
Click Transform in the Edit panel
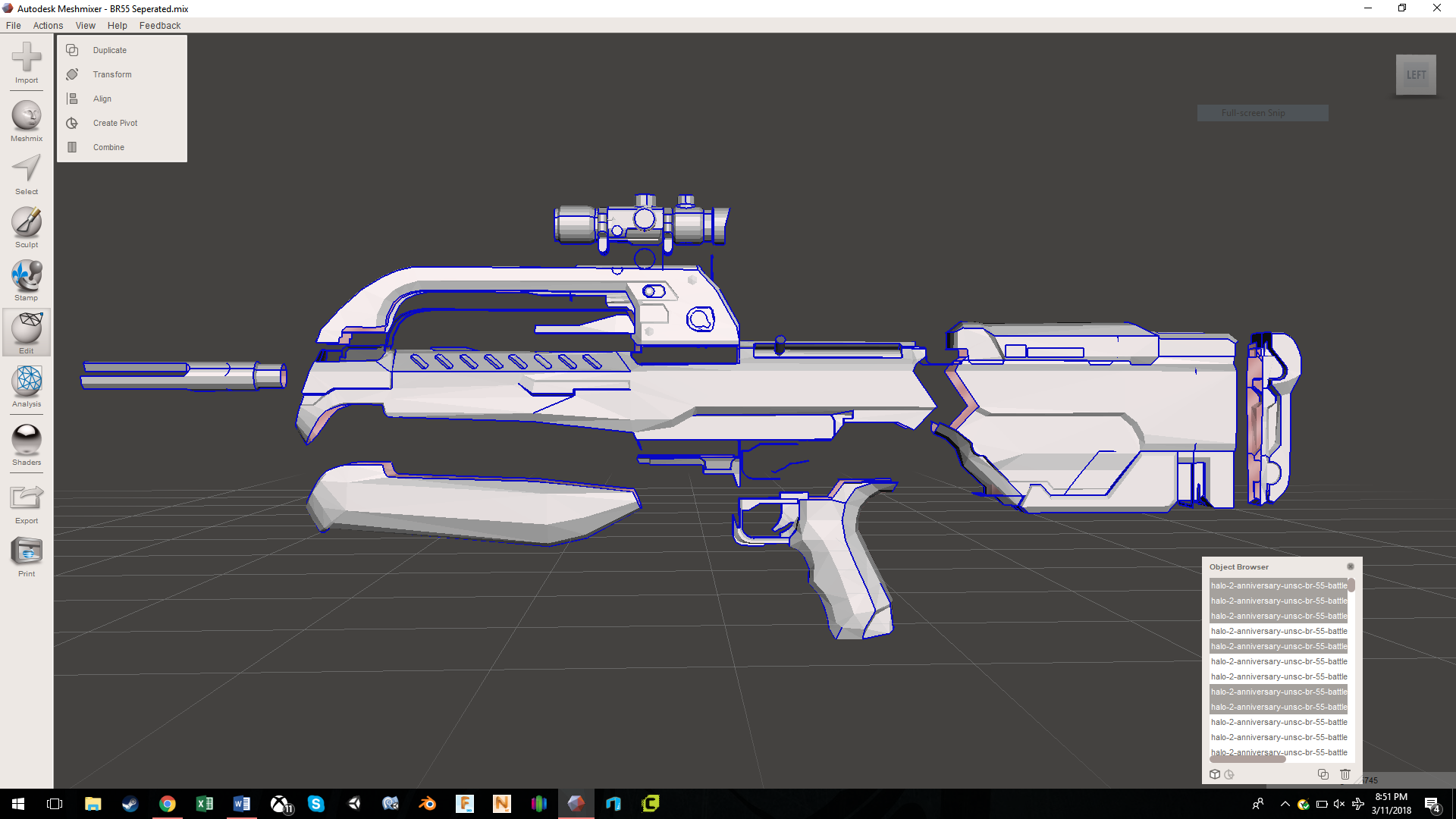click(112, 74)
